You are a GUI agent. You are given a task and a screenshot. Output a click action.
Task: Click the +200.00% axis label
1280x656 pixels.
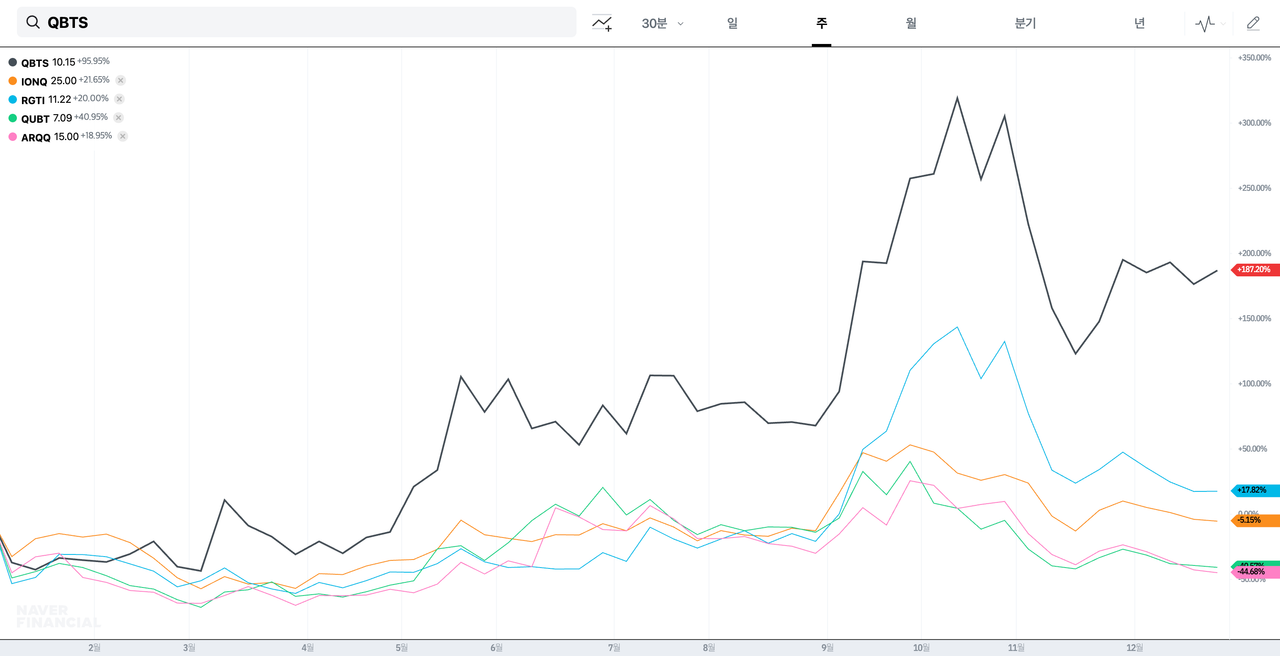1253,253
